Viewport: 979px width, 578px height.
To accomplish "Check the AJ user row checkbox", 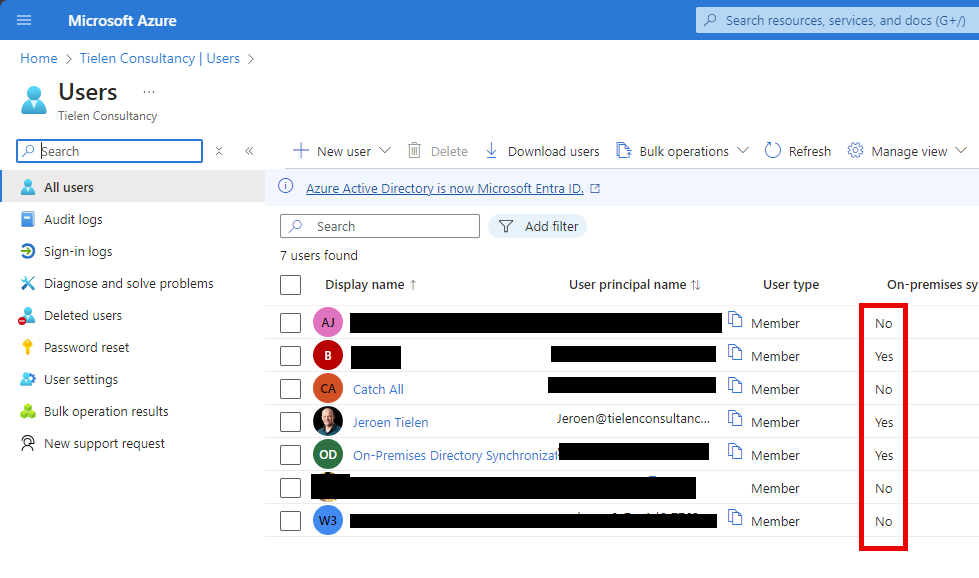I will [x=290, y=323].
